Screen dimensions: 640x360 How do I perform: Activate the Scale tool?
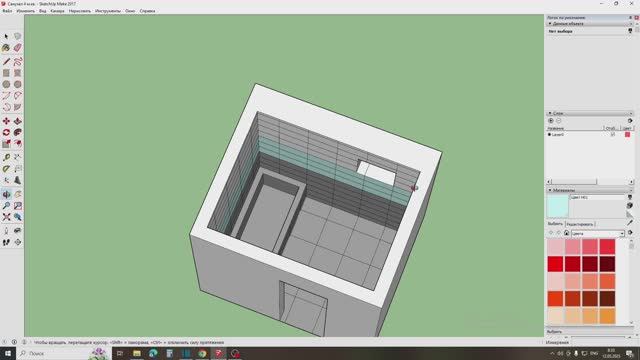coord(6,144)
